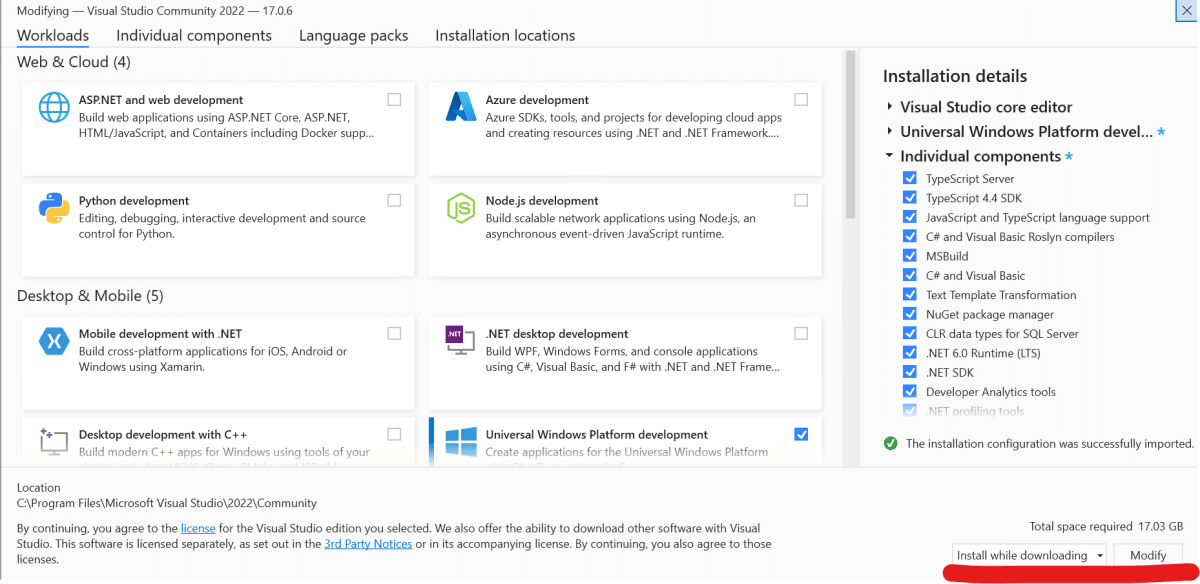Click the installation location path text
1200x584 pixels.
[x=167, y=504]
